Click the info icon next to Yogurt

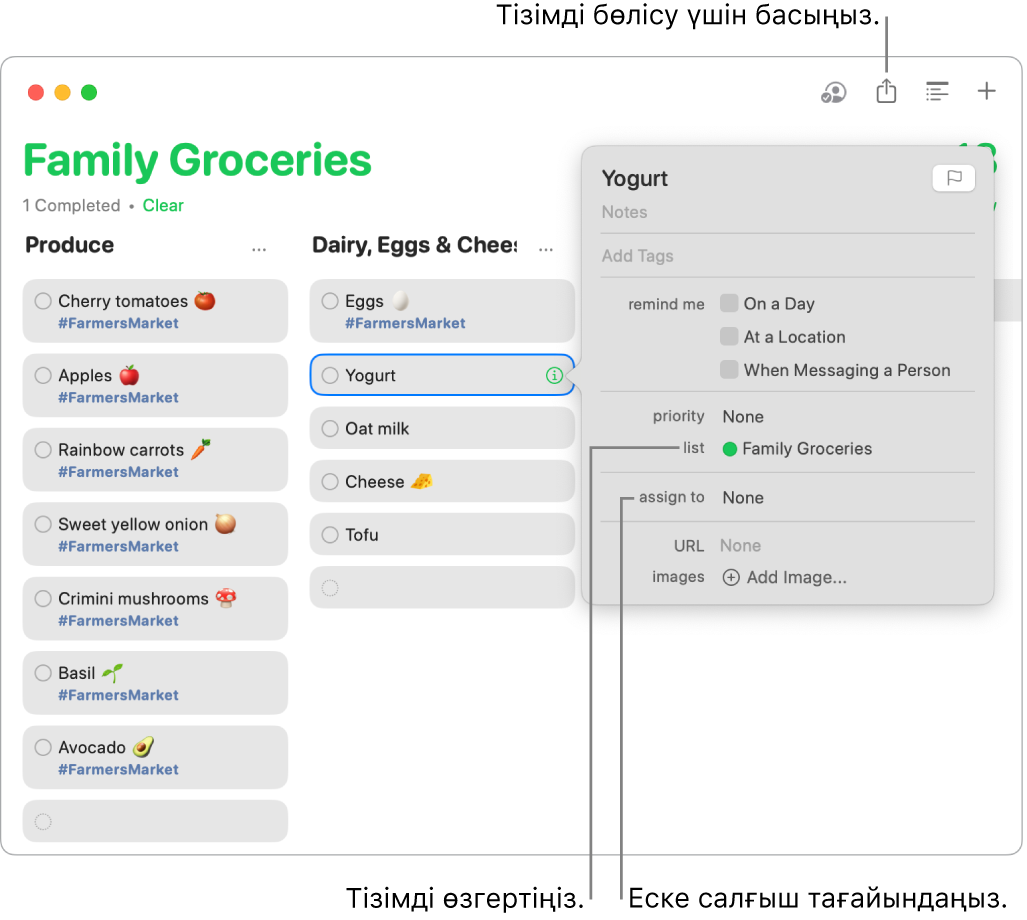point(557,375)
